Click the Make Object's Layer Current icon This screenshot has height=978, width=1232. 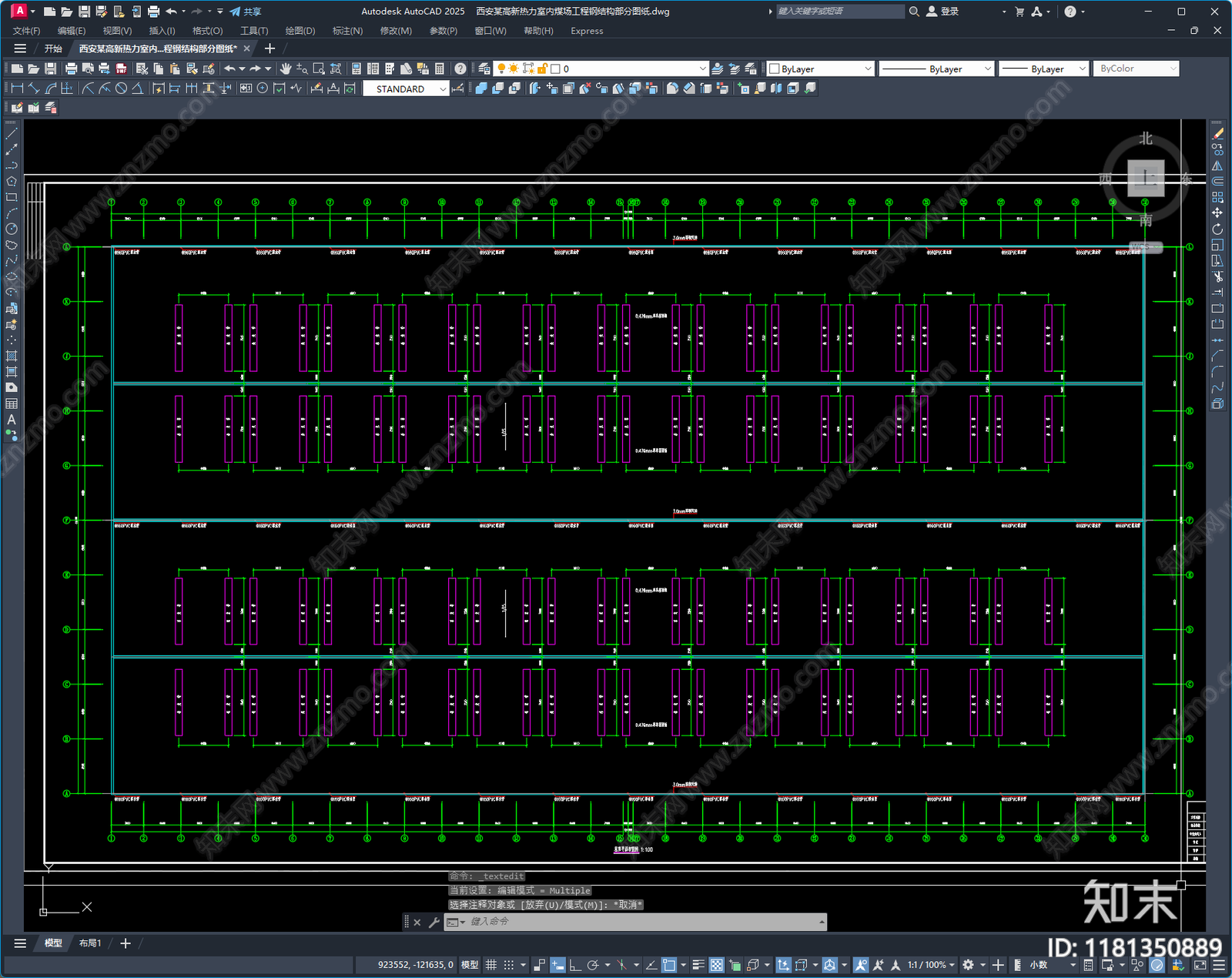point(718,69)
